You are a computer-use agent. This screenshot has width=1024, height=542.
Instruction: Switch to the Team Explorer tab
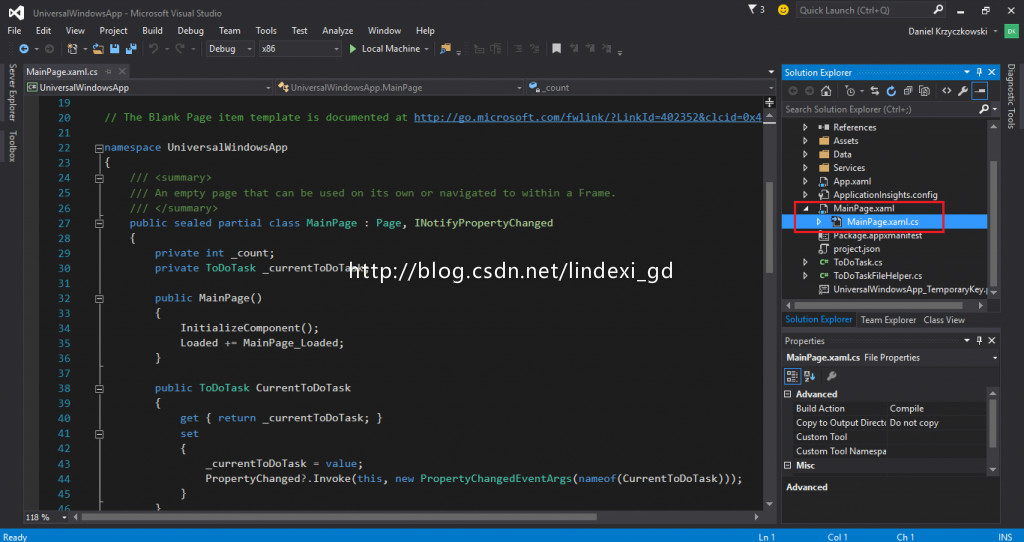click(888, 320)
